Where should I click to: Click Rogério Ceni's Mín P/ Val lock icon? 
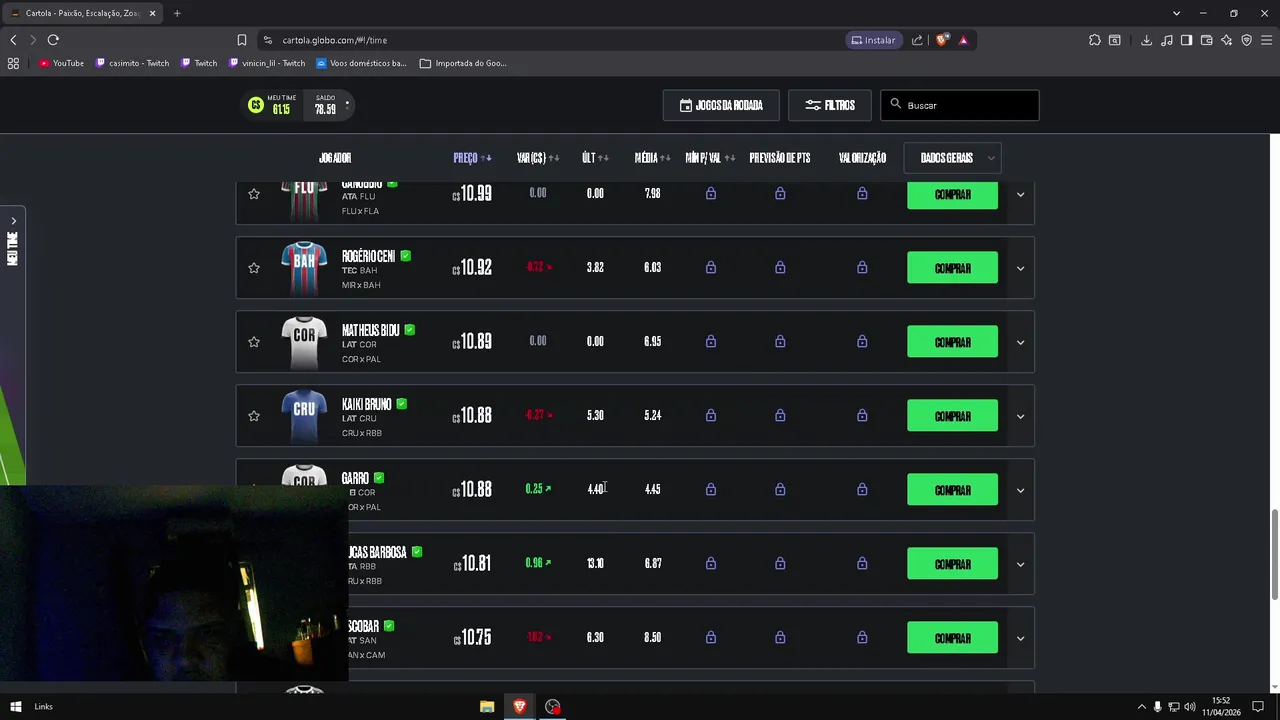tap(711, 268)
